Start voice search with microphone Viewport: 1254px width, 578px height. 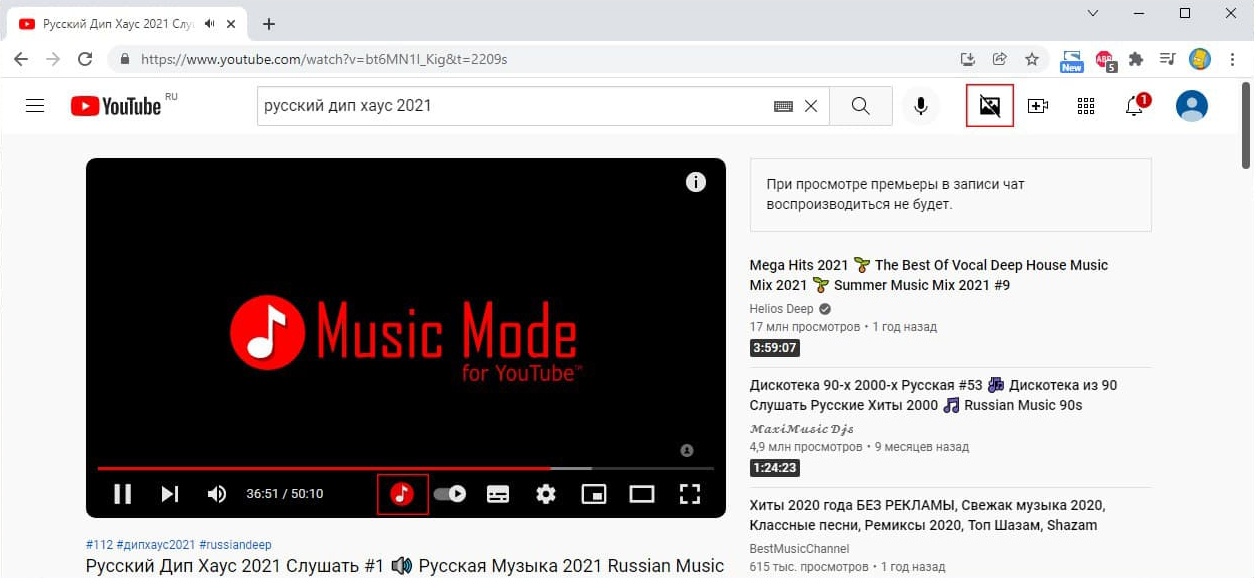pos(920,106)
